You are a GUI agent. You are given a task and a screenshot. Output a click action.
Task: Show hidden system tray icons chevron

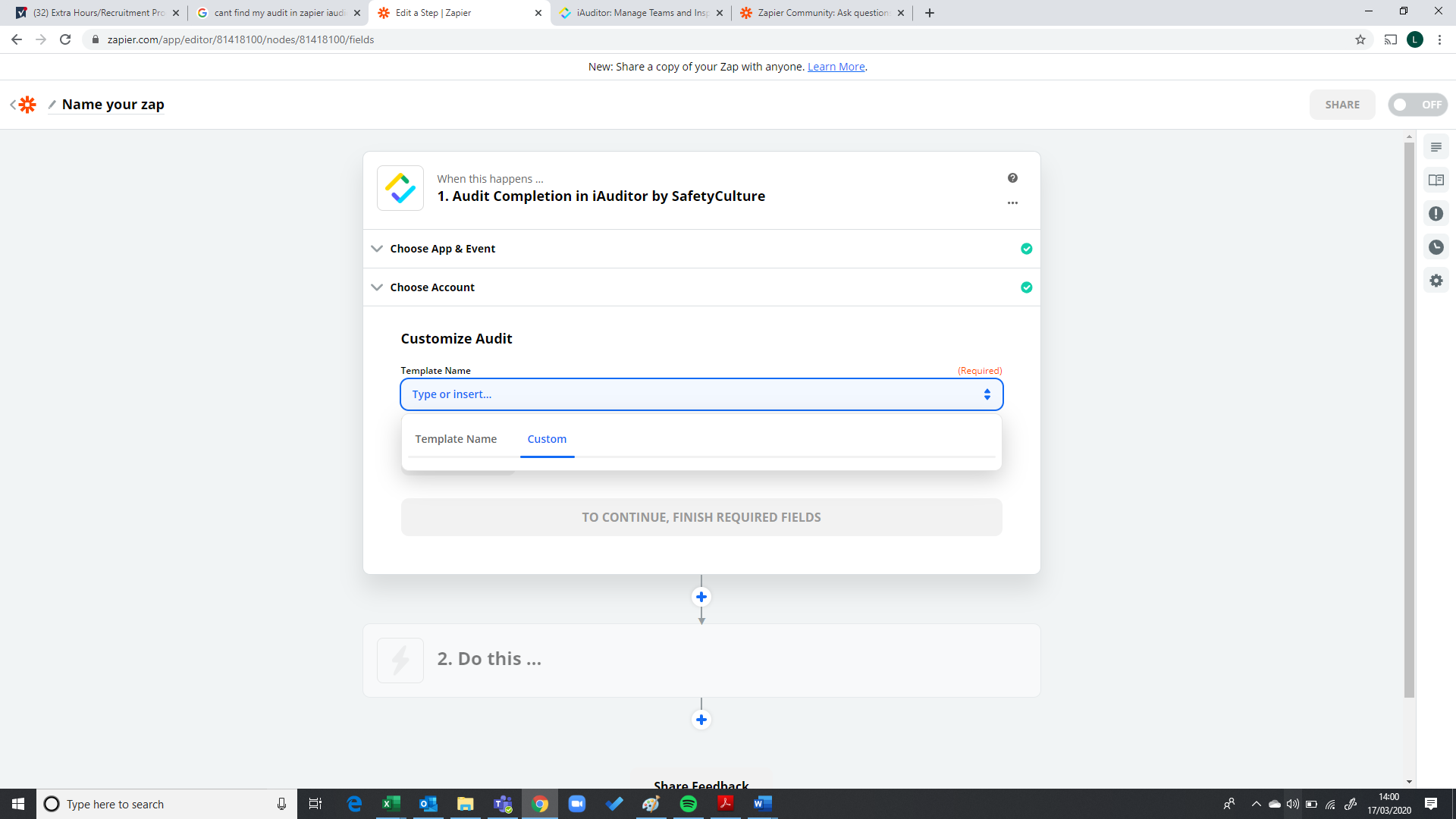click(1256, 804)
